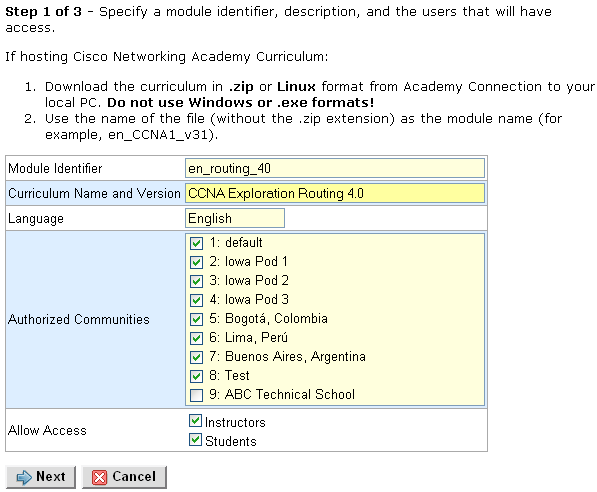Click the 'Instructors' label text
This screenshot has width=597, height=492.
(235, 423)
